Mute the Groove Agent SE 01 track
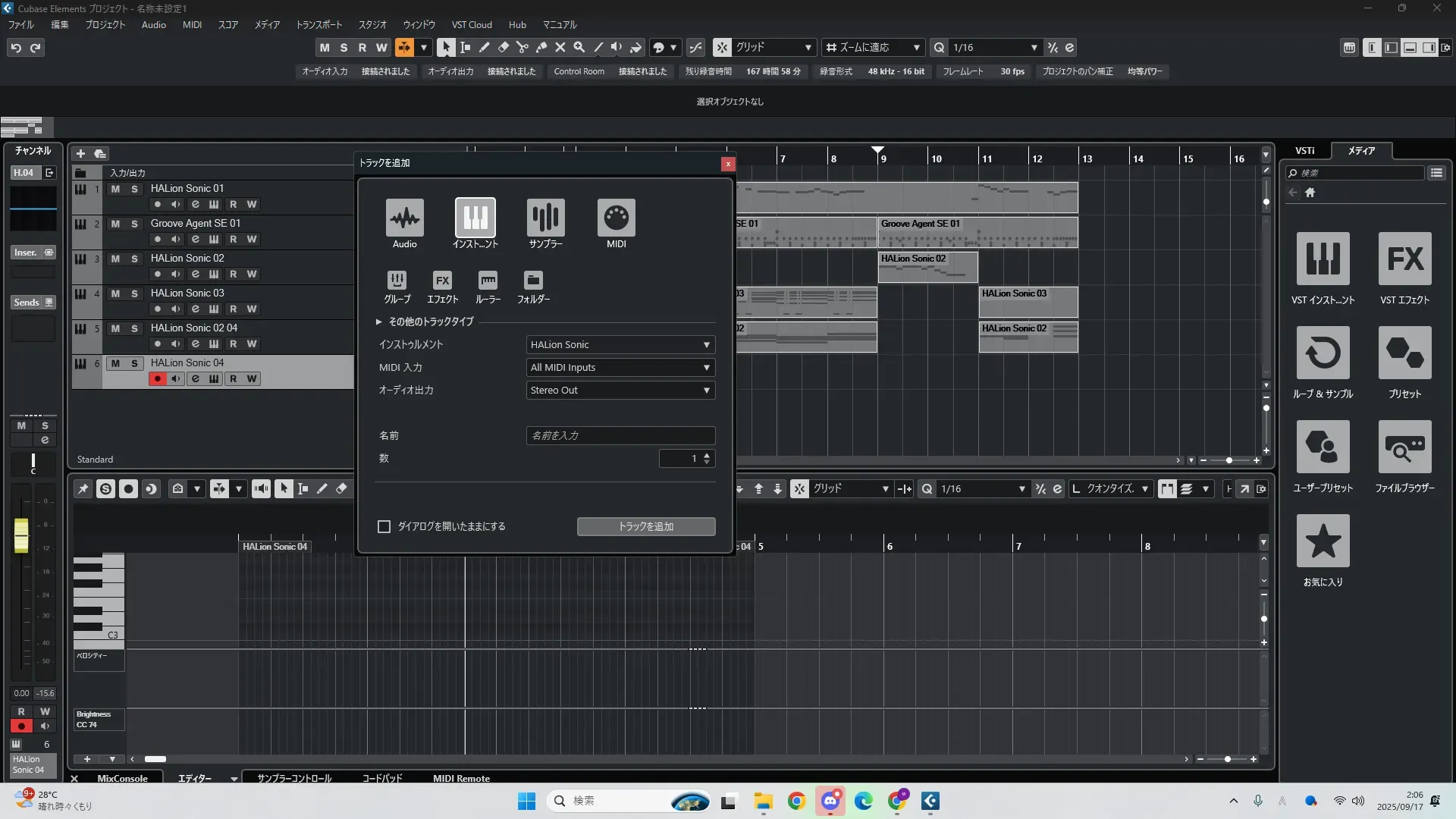The image size is (1456, 819). pyautogui.click(x=115, y=224)
